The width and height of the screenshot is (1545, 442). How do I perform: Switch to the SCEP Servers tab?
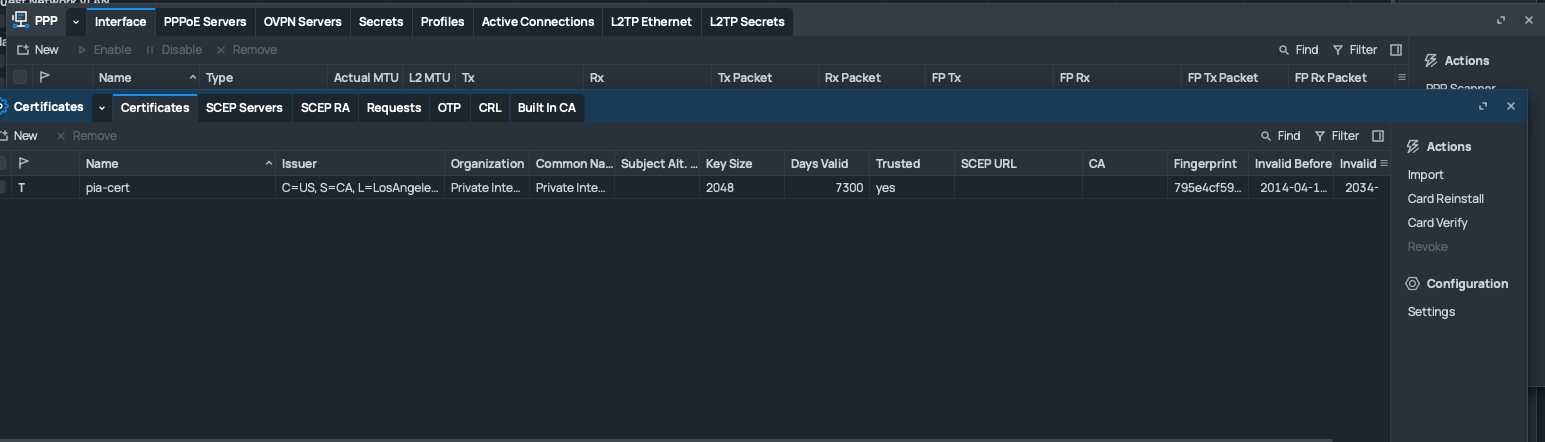[x=244, y=108]
